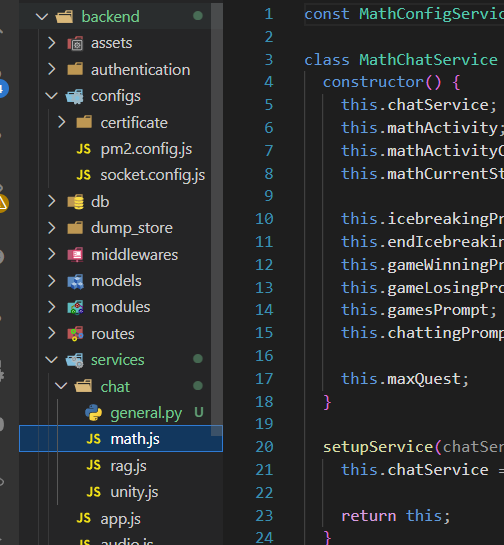Open the pm2.config.js file
Viewport: 504px width, 545px height.
(x=146, y=149)
